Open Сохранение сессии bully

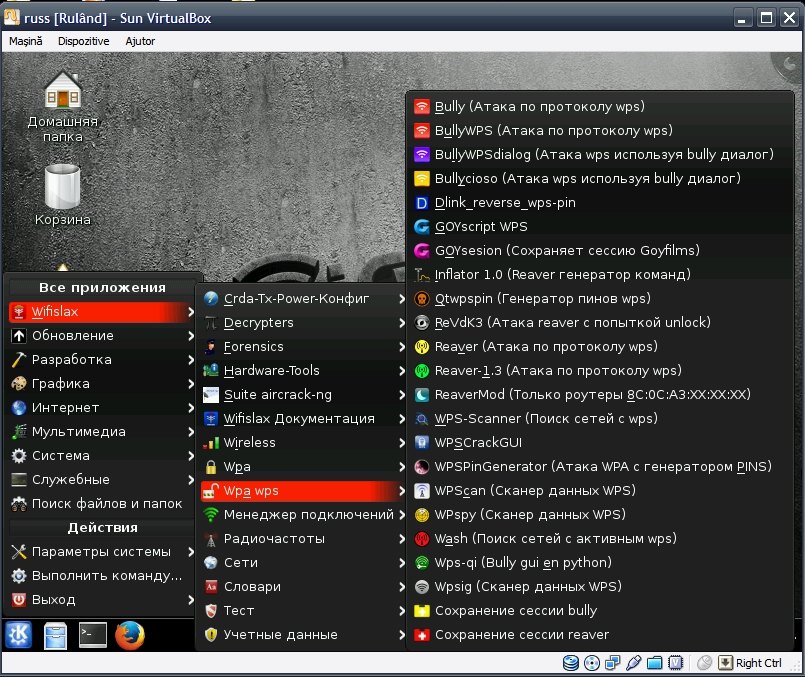[x=600, y=611]
